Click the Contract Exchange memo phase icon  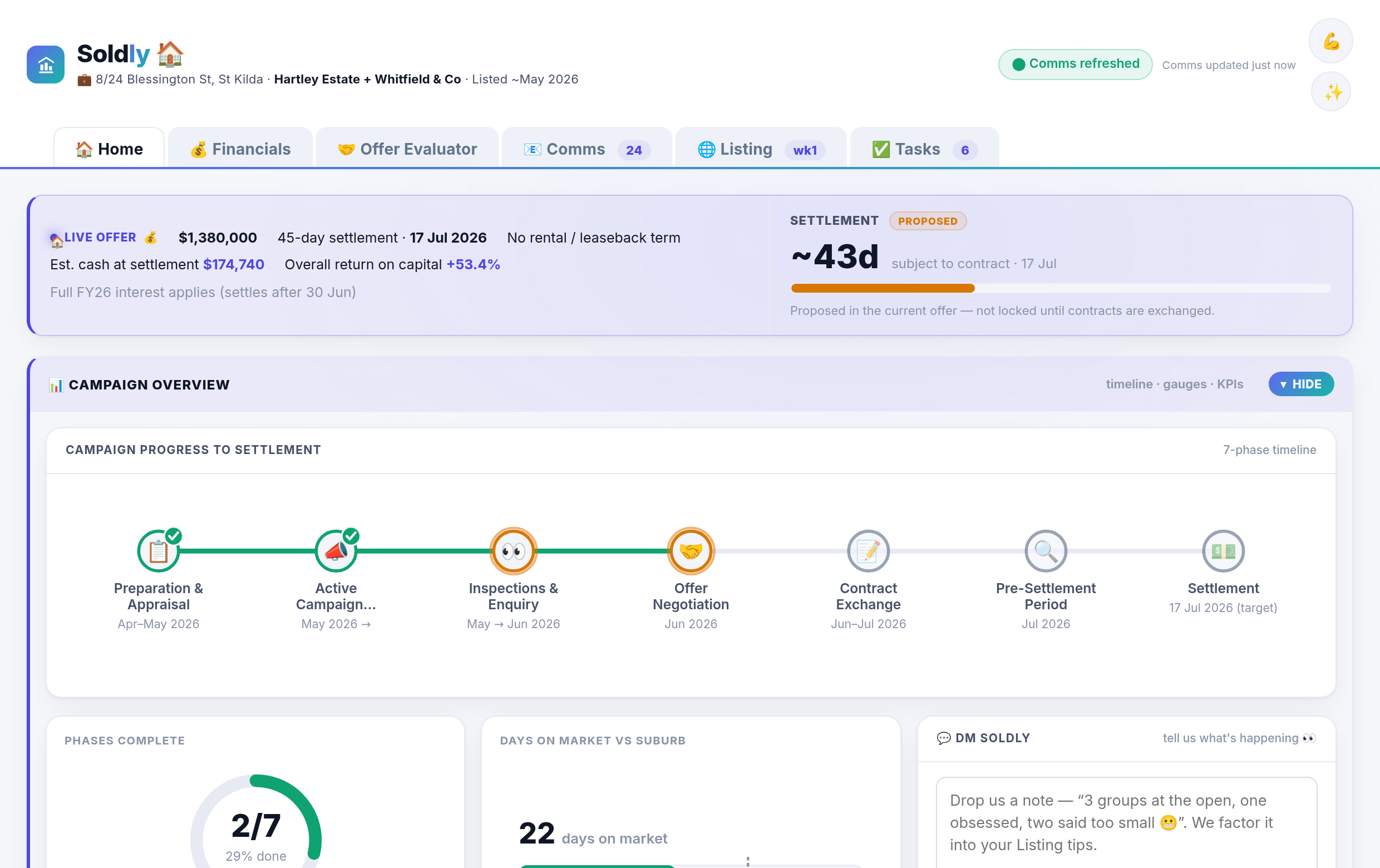point(868,551)
